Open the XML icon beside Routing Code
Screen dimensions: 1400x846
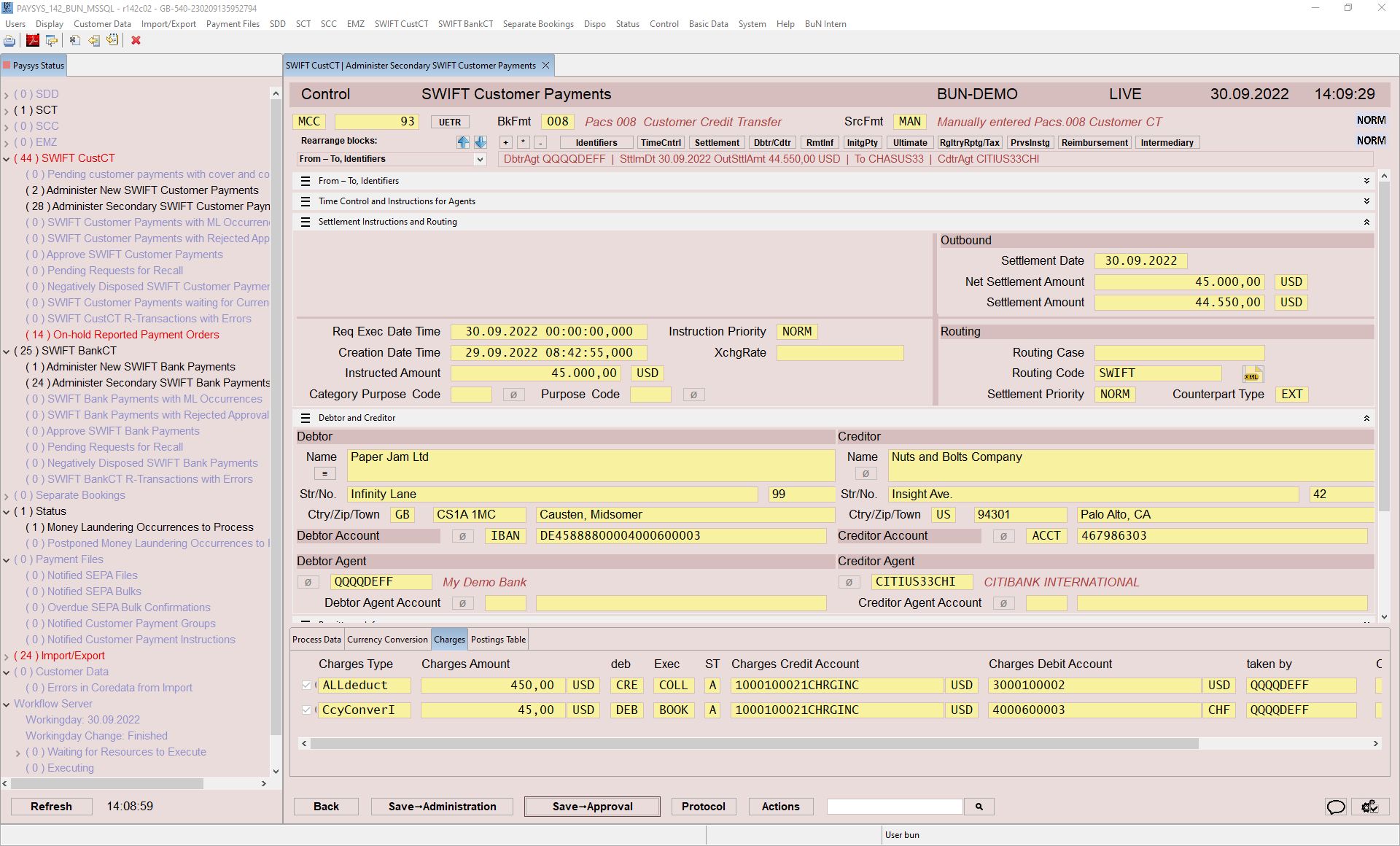pyautogui.click(x=1253, y=374)
